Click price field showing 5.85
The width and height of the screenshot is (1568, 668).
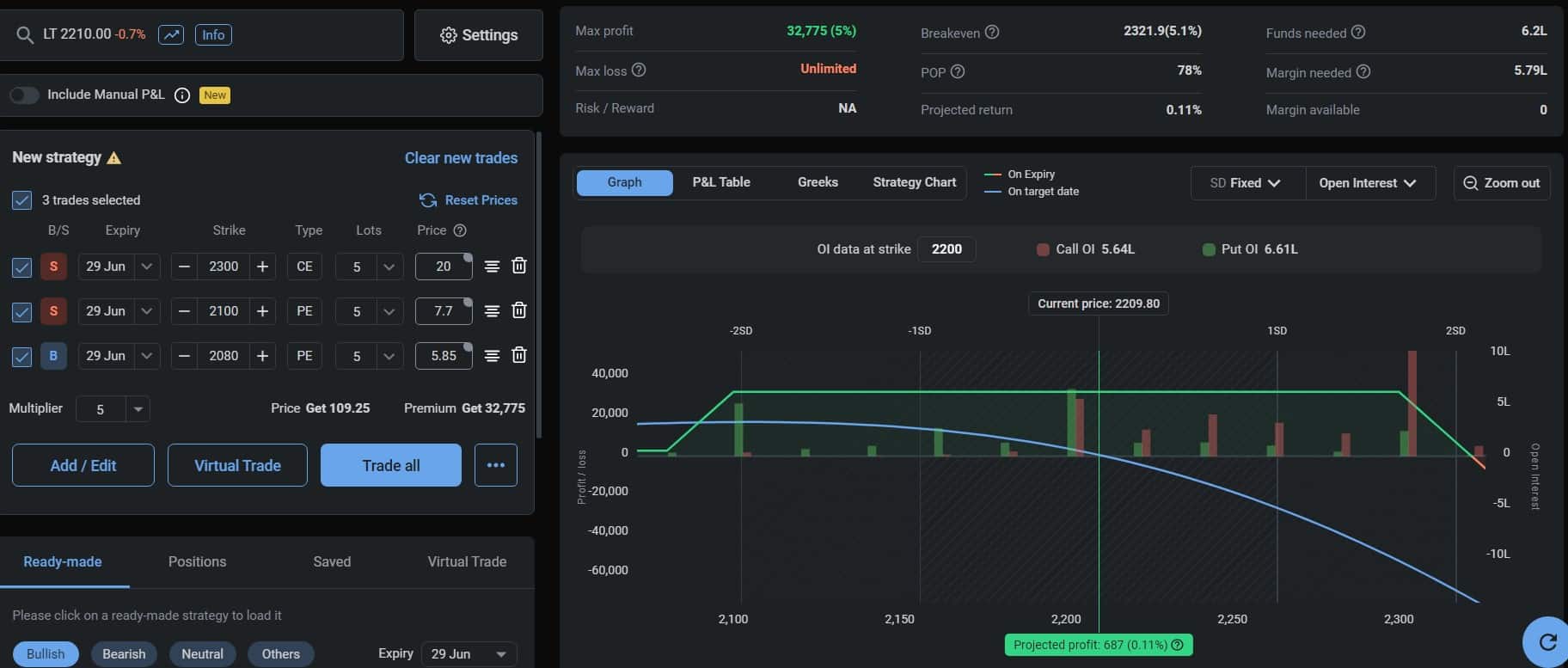[444, 356]
